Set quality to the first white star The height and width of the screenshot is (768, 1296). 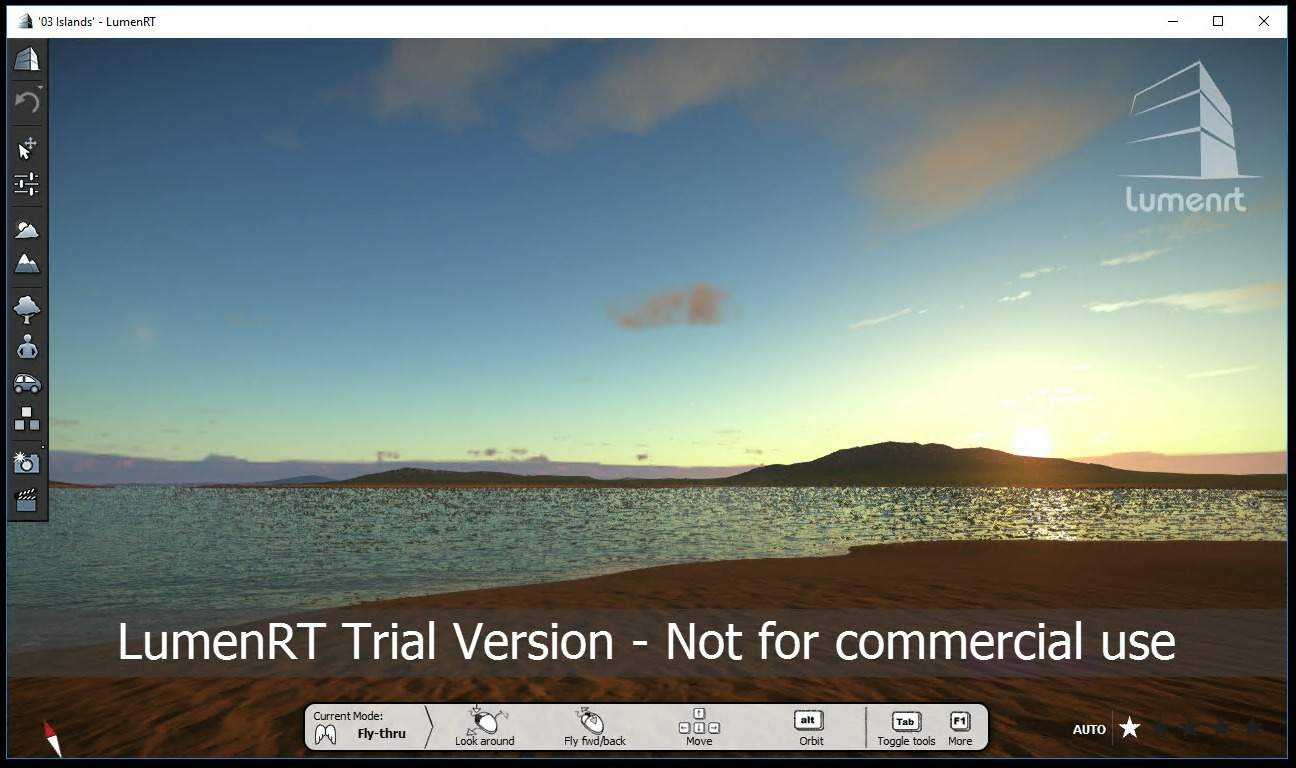coord(1130,728)
